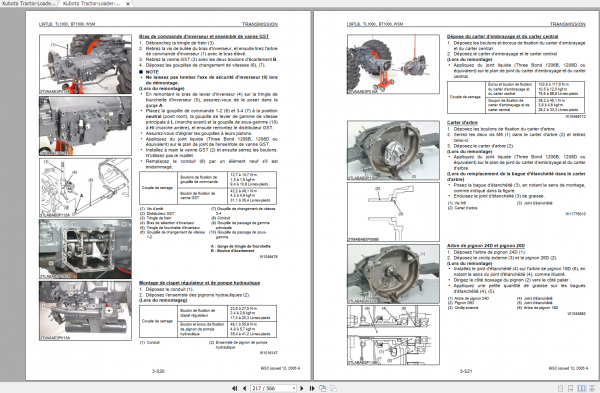
Task: Click 'KiSC issued 12, 2005 A' on left page
Action: coord(280,368)
